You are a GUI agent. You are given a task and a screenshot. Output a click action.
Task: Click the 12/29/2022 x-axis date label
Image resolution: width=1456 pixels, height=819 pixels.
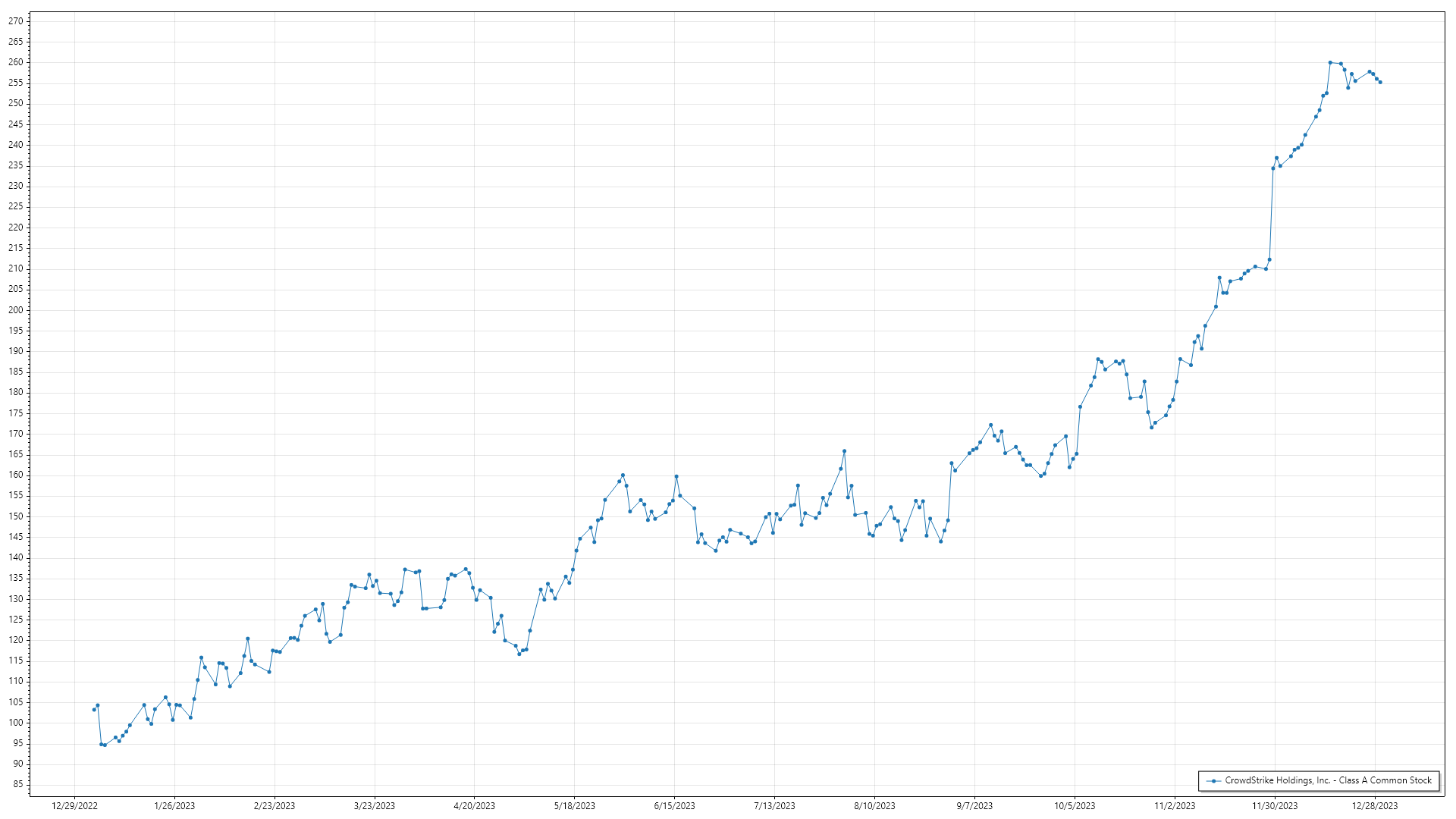(74, 806)
